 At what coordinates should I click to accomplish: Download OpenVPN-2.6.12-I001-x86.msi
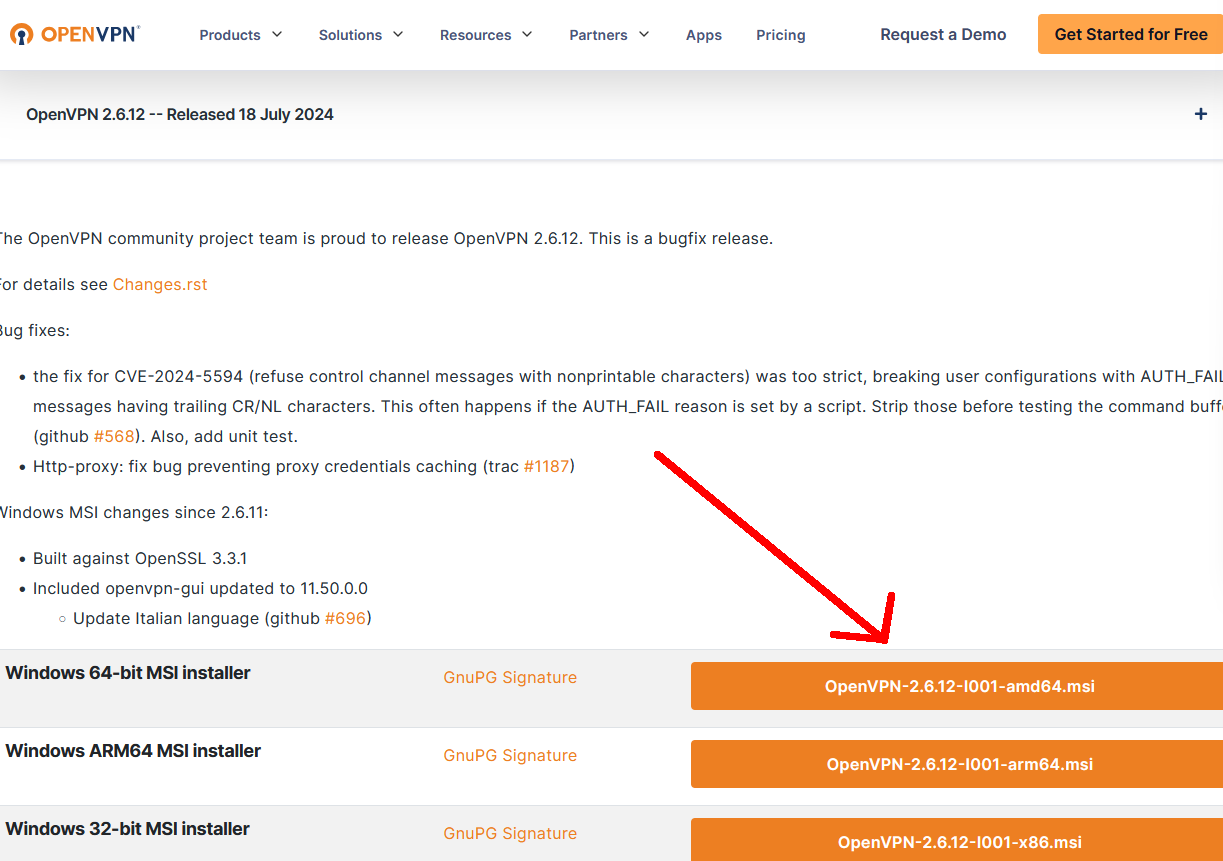957,840
